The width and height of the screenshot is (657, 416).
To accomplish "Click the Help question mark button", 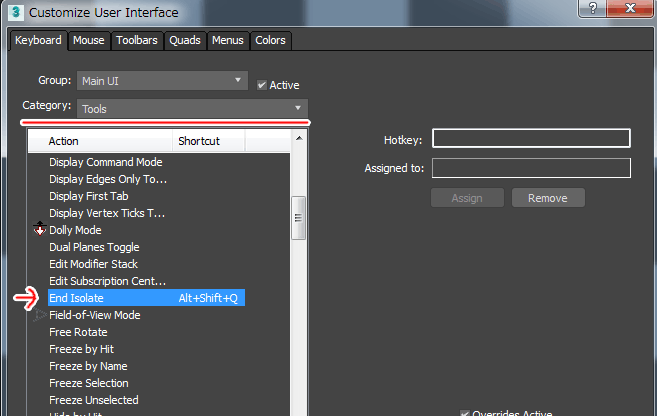I will pos(597,10).
